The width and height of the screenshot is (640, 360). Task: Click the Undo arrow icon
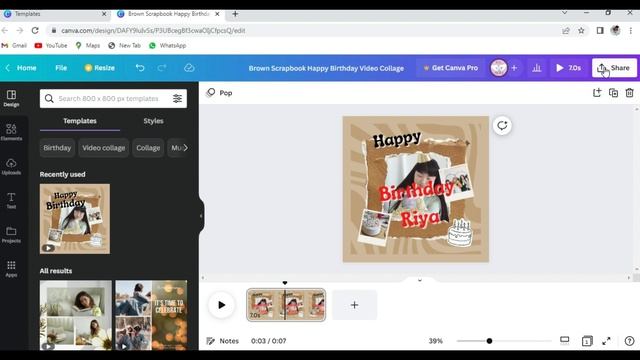(x=140, y=68)
